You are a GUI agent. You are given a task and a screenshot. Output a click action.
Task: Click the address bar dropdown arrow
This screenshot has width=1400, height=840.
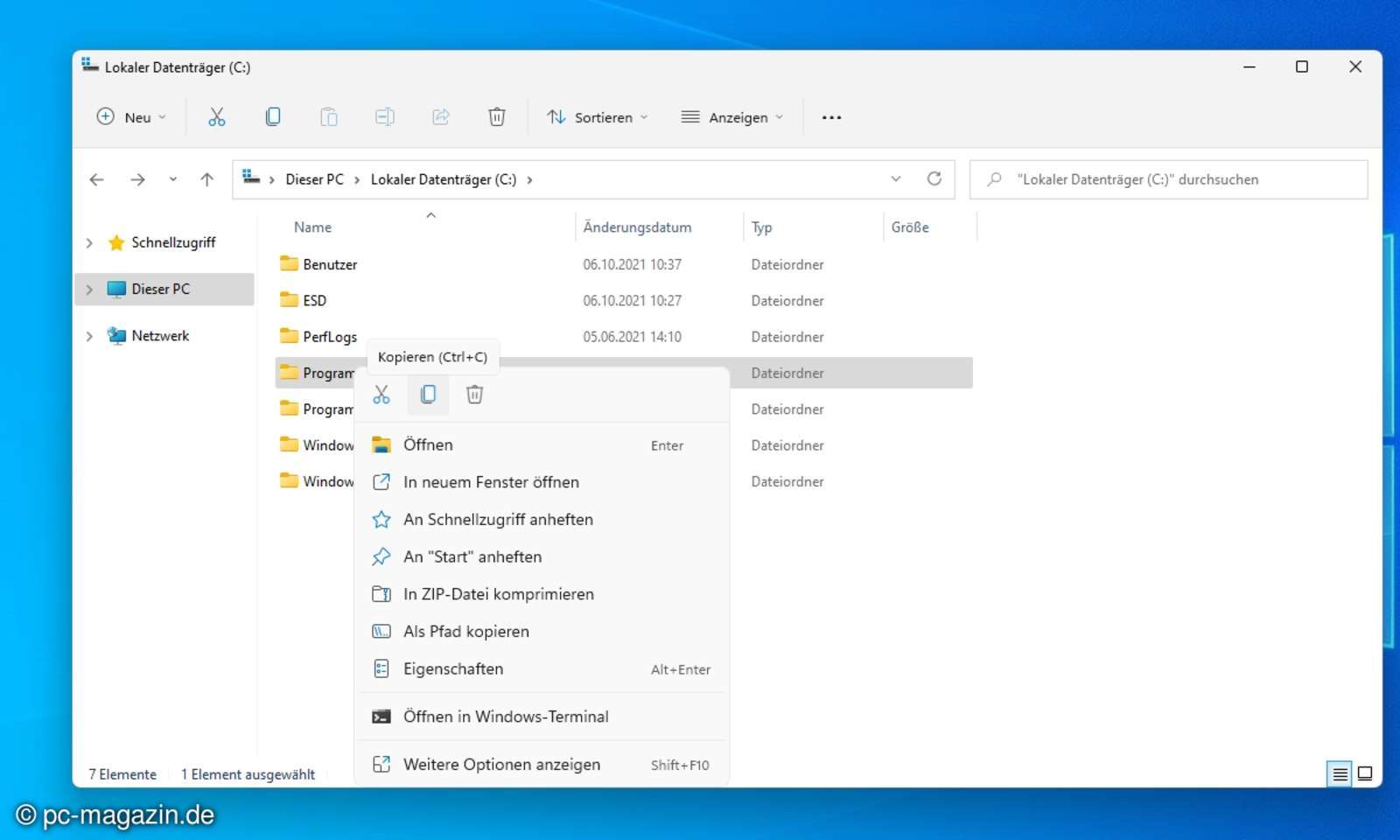895,178
